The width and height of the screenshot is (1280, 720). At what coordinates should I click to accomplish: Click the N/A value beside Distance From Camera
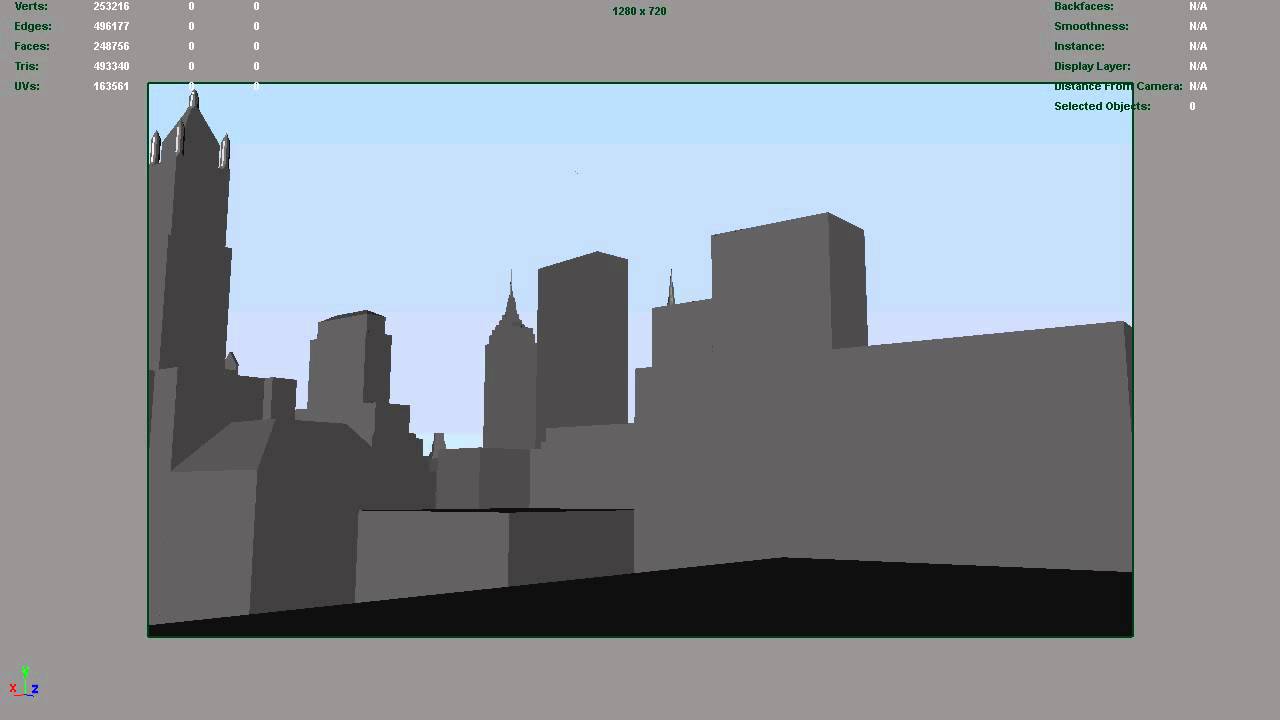1198,86
